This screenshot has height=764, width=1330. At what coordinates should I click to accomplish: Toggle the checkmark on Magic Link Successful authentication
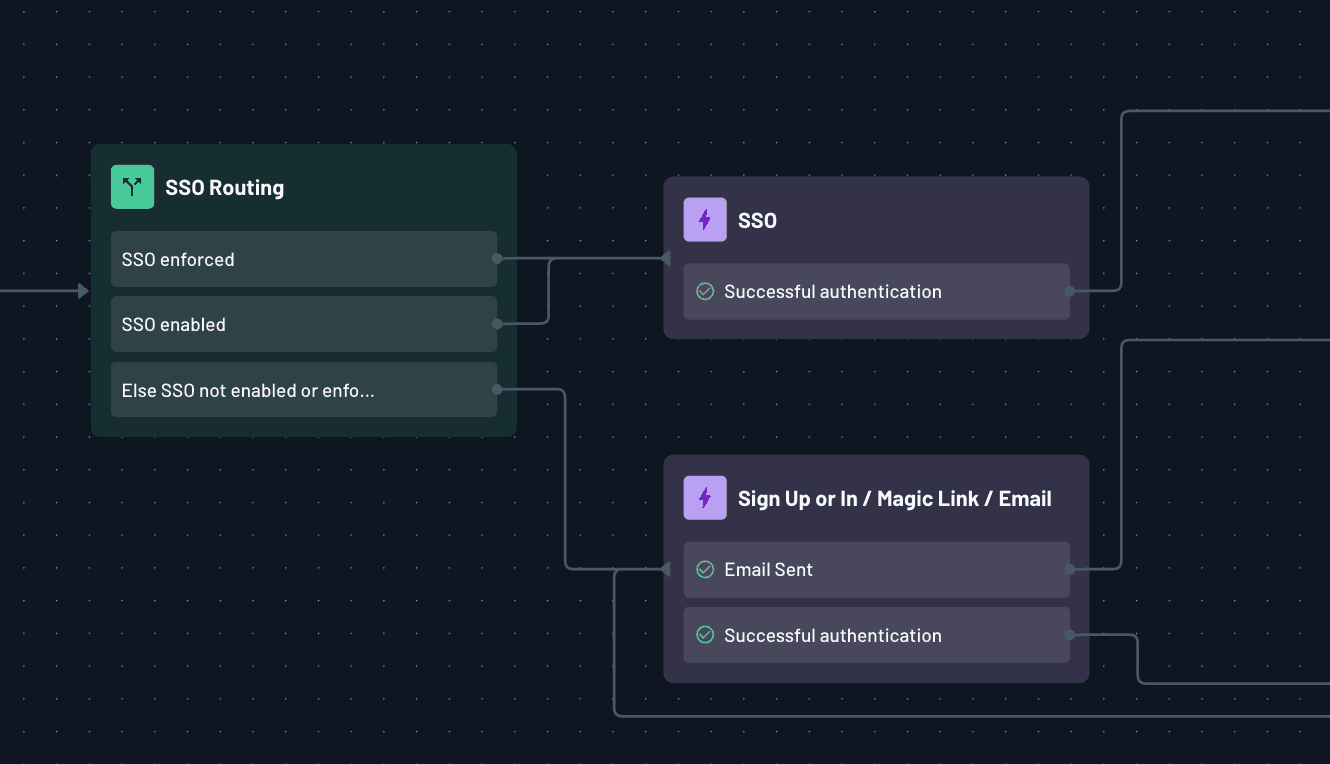pyautogui.click(x=705, y=635)
